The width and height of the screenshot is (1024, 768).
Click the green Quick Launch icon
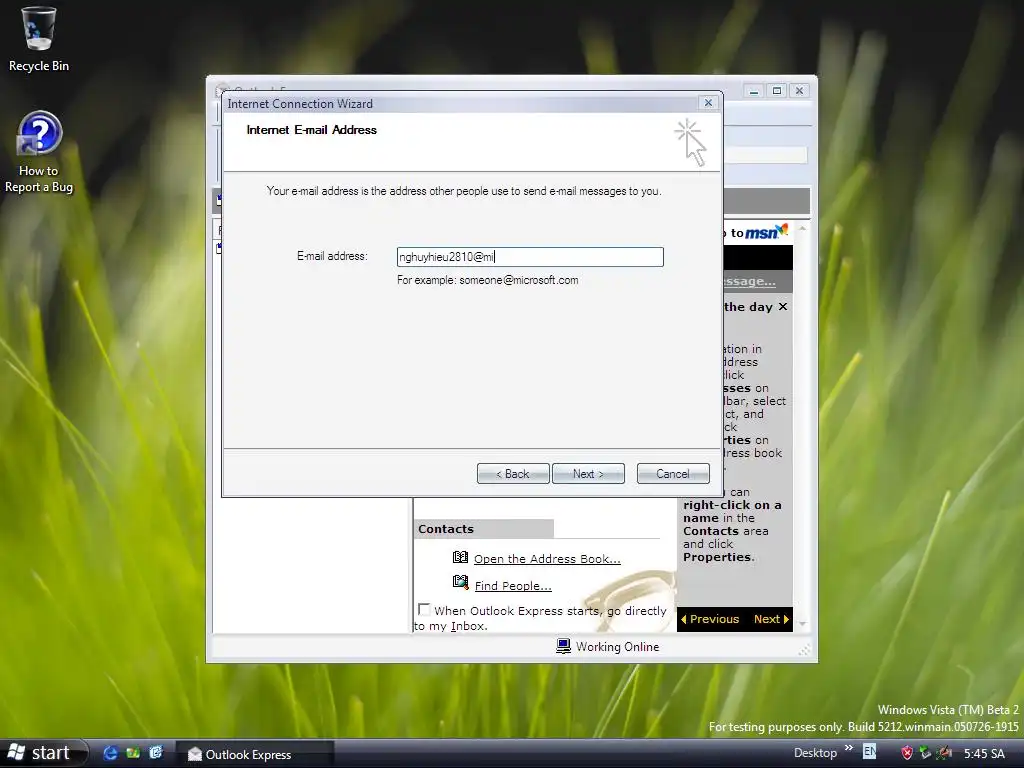pos(133,753)
